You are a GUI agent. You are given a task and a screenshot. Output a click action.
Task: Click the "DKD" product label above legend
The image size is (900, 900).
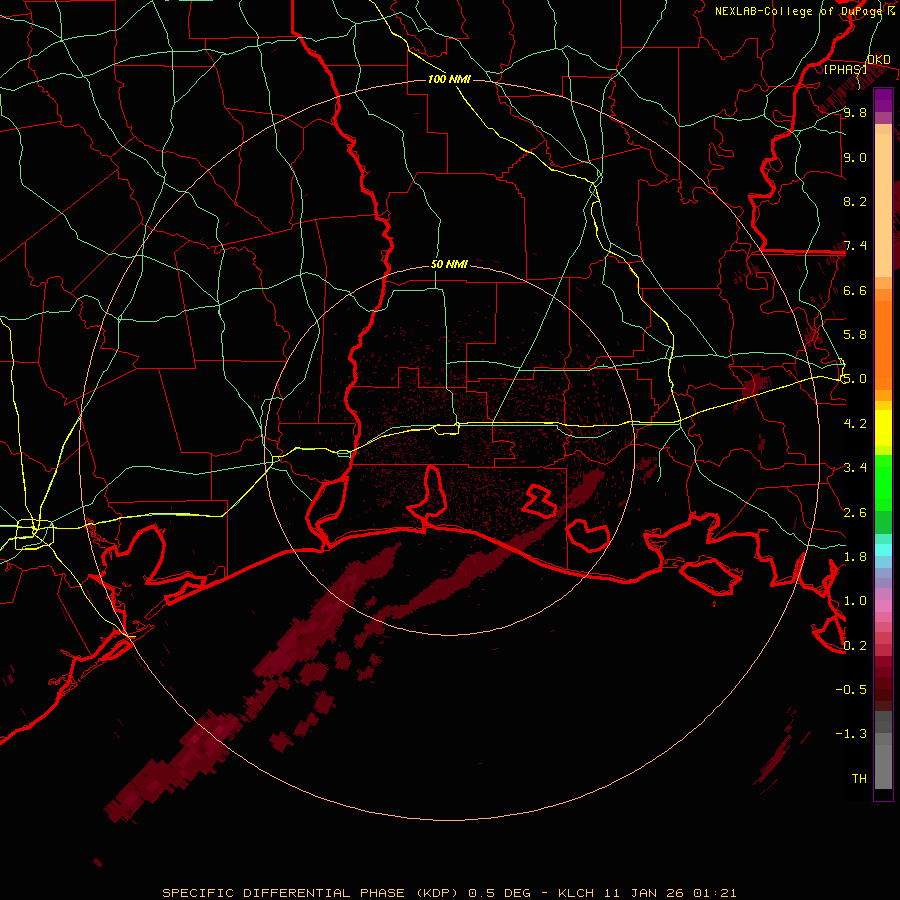pyautogui.click(x=878, y=59)
